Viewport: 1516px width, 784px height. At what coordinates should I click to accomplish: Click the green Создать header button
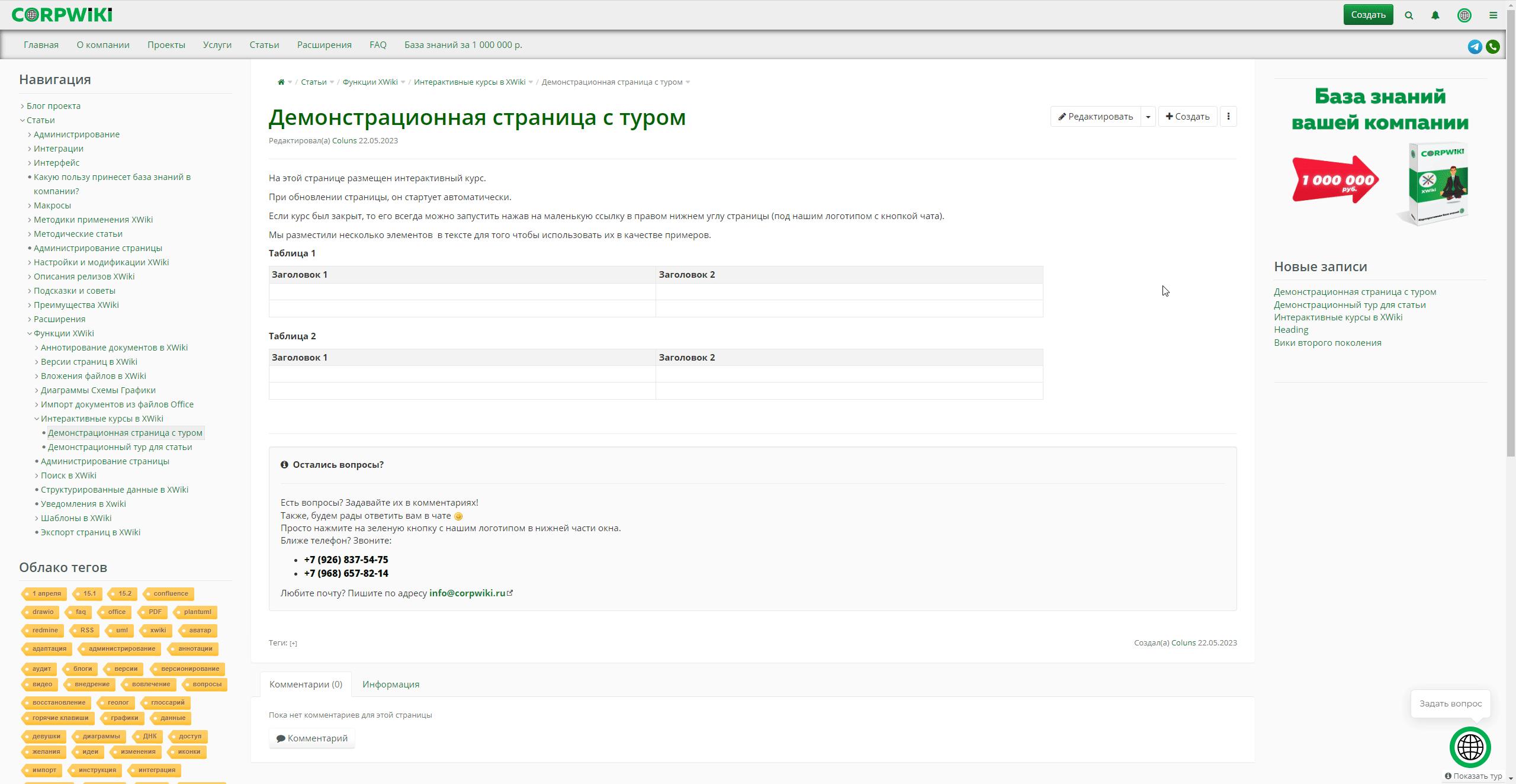click(1368, 15)
